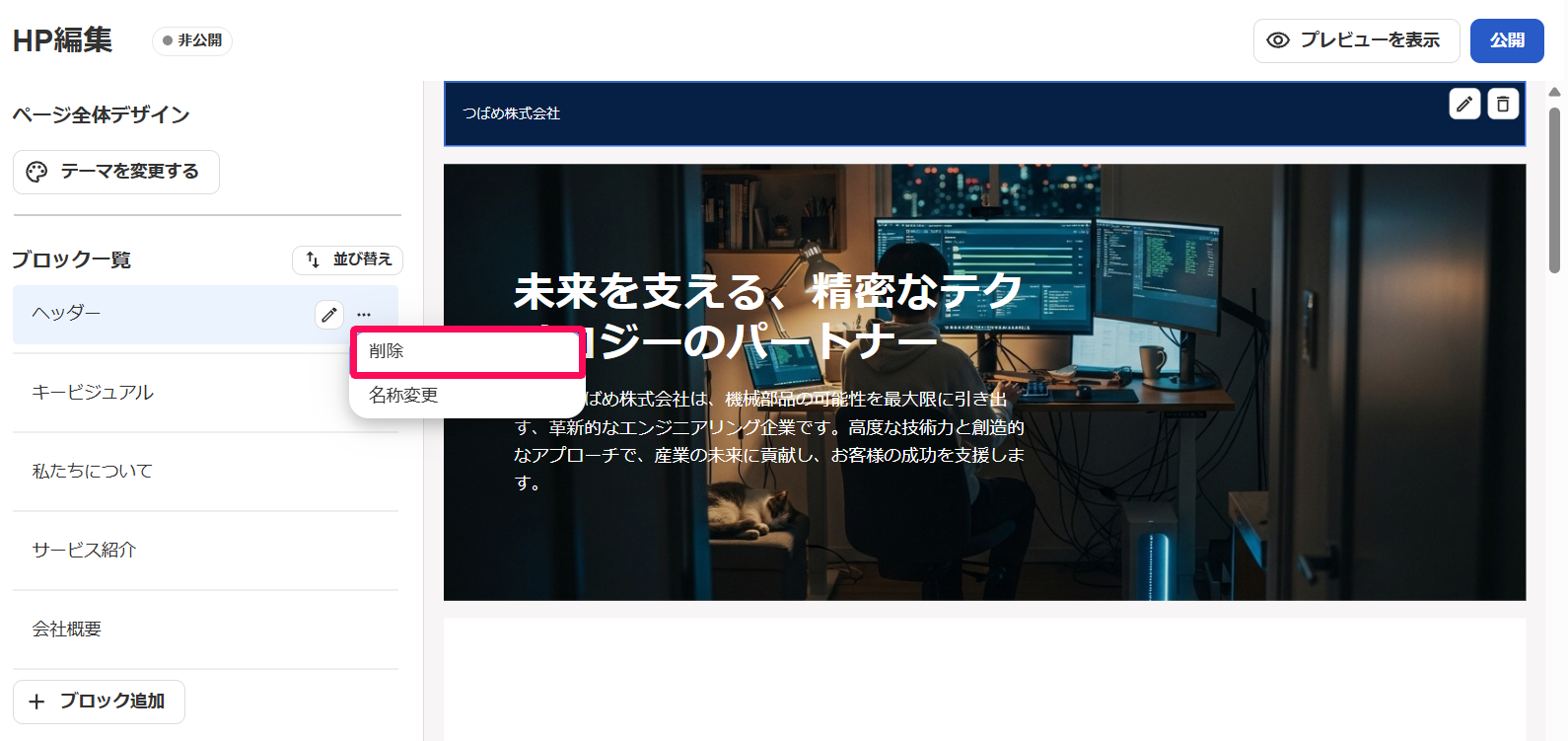
Task: Click the blue 公開 button
Action: click(1507, 40)
